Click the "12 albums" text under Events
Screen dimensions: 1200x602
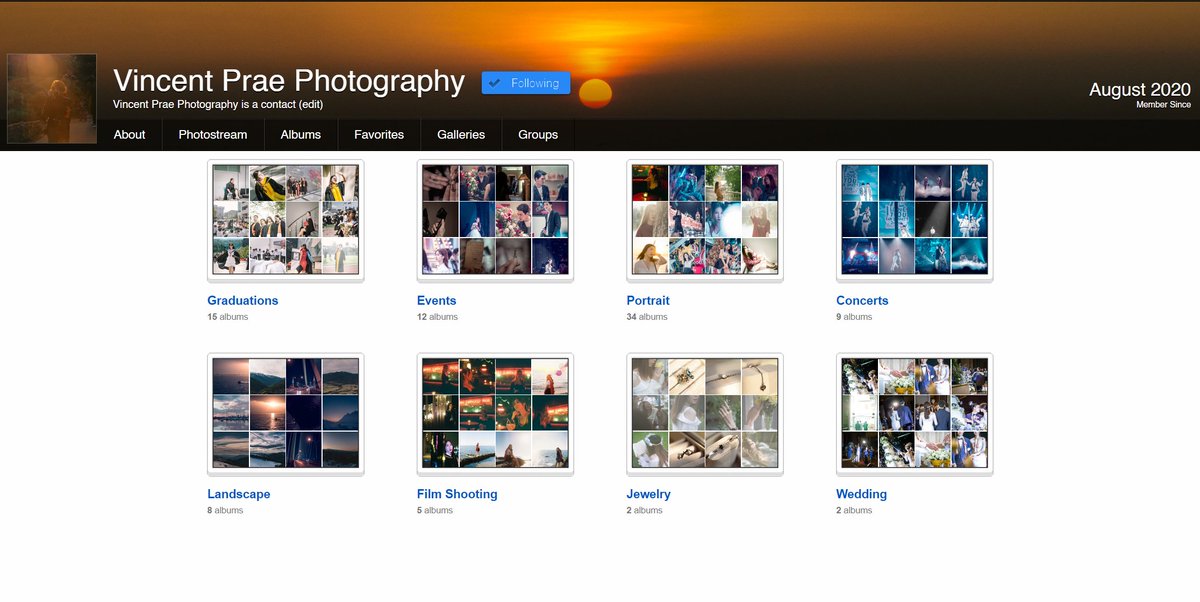click(438, 317)
